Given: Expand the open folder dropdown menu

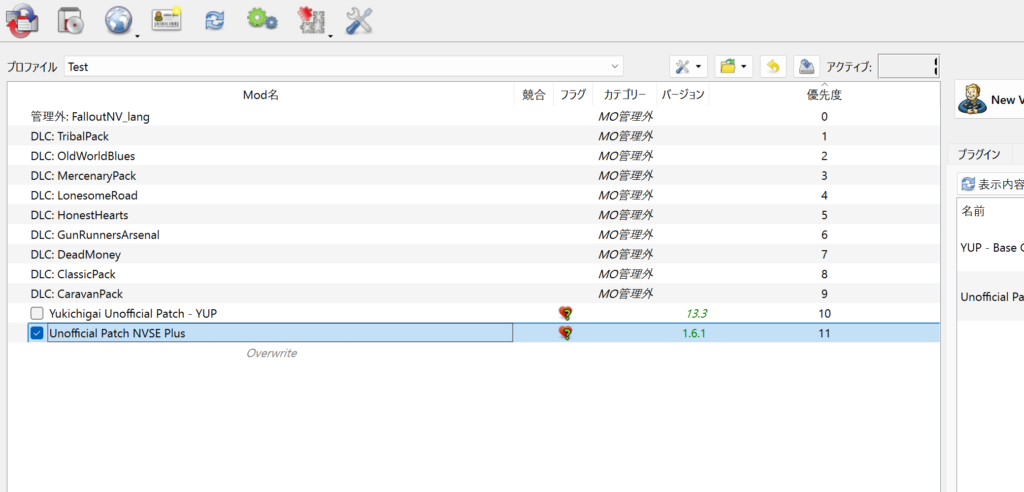Looking at the screenshot, I should click(733, 67).
